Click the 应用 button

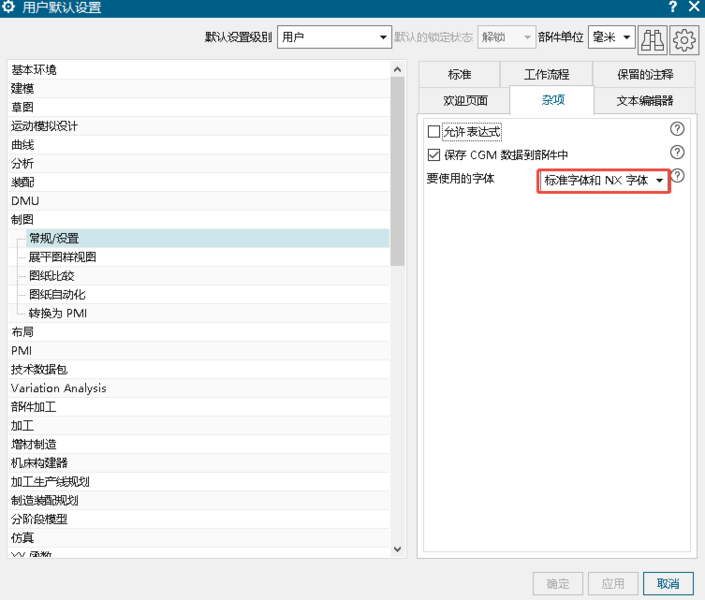click(x=613, y=584)
